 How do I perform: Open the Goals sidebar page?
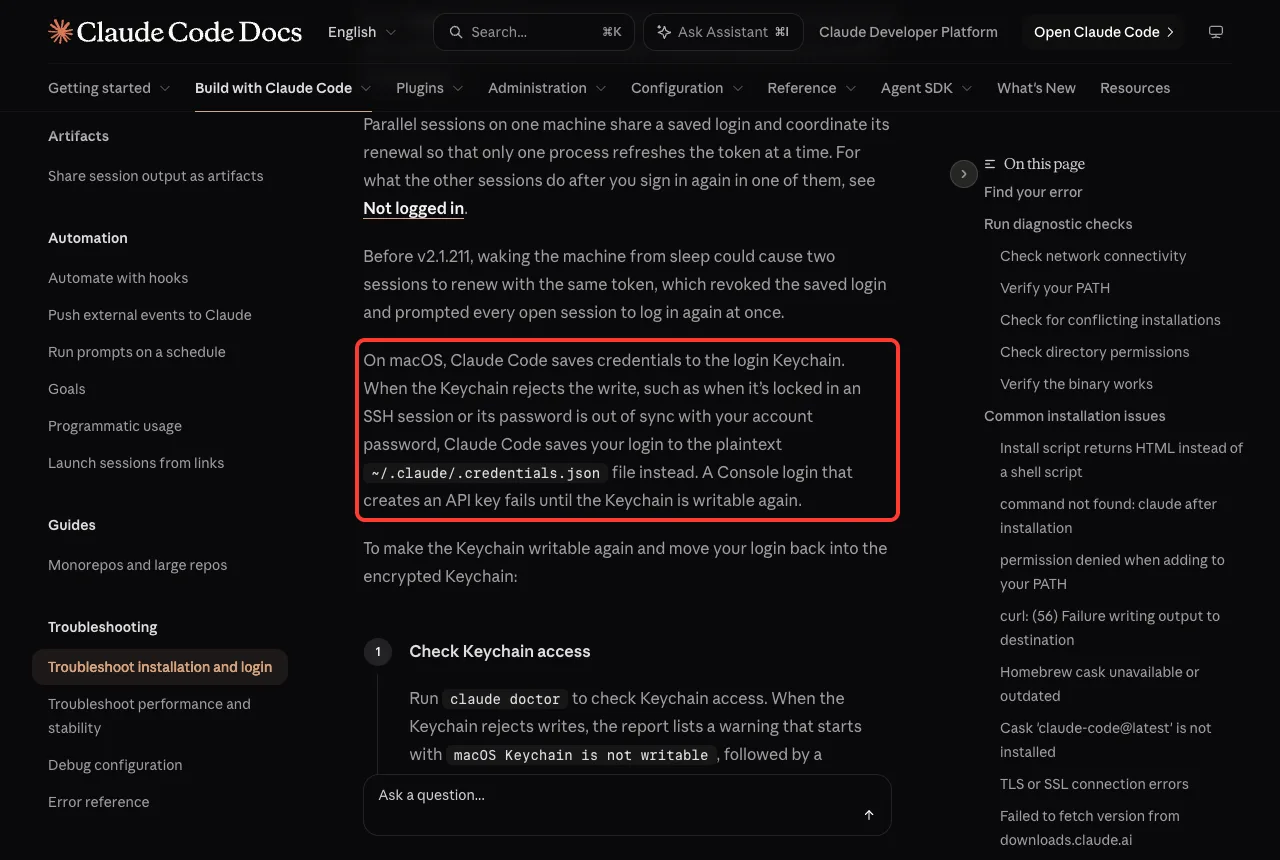coord(67,389)
